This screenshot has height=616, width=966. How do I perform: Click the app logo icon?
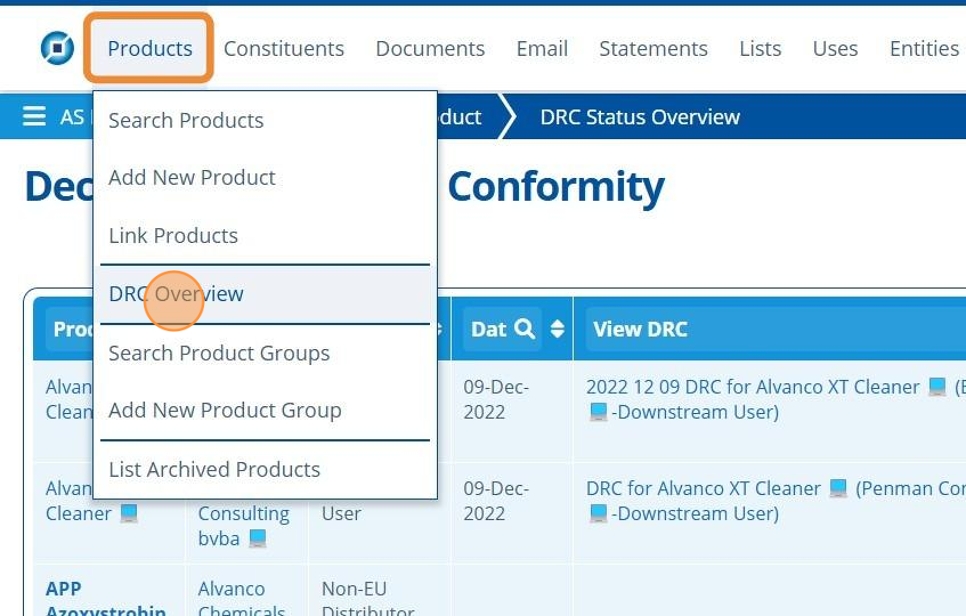(57, 48)
